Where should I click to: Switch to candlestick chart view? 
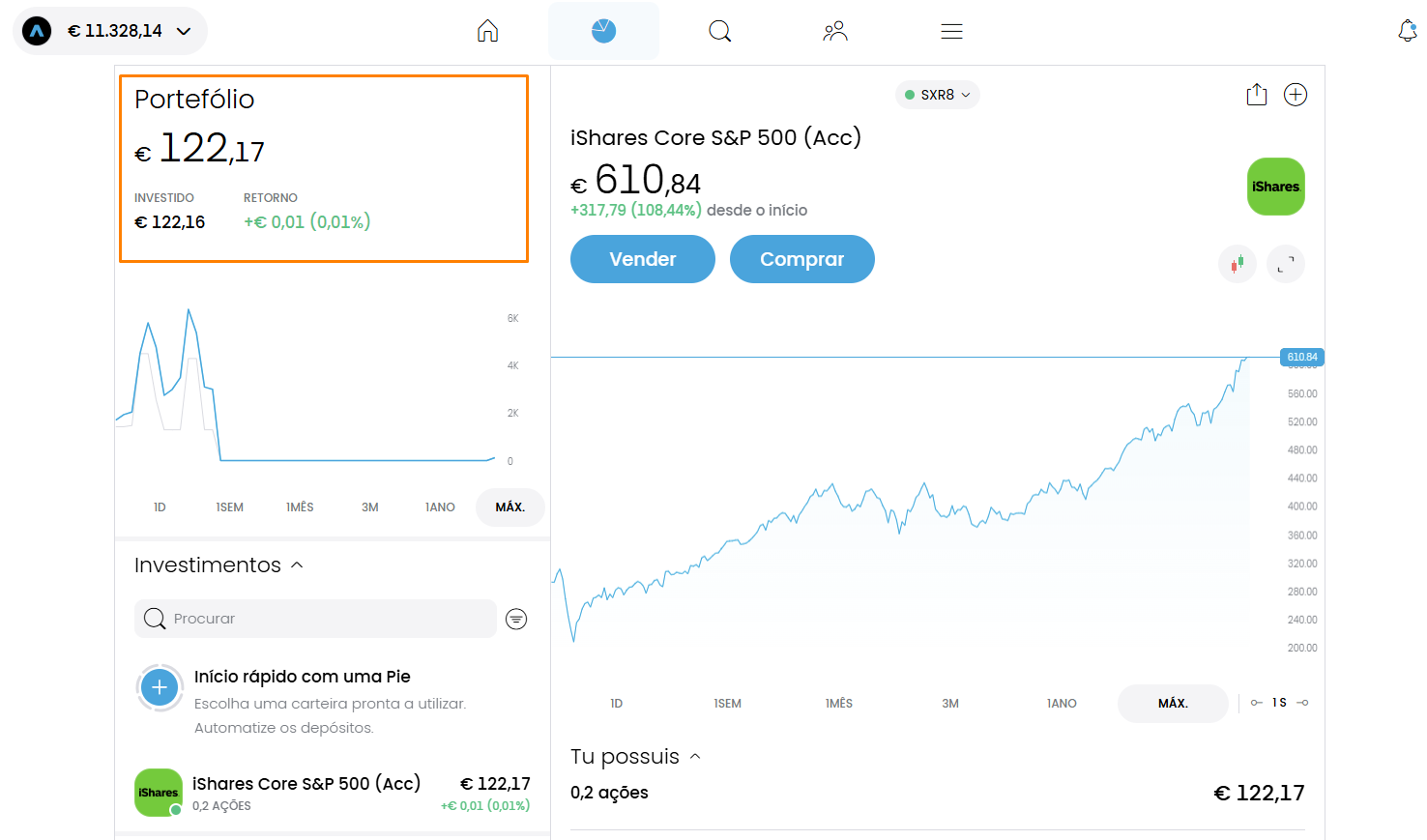pyautogui.click(x=1238, y=263)
